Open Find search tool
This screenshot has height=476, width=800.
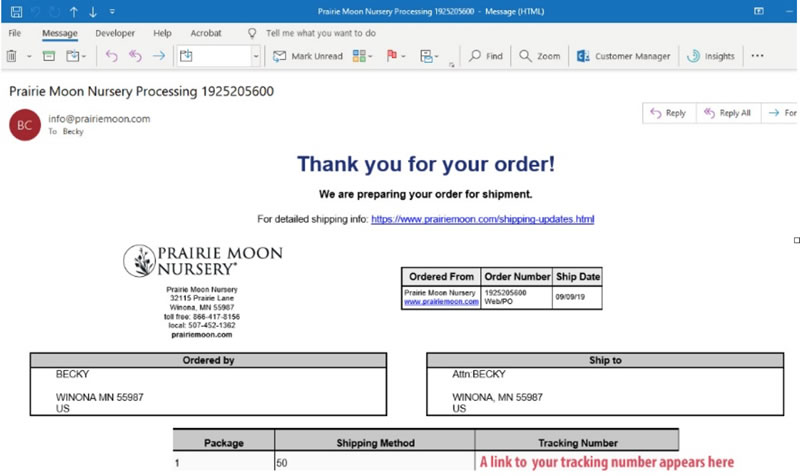pyautogui.click(x=486, y=56)
